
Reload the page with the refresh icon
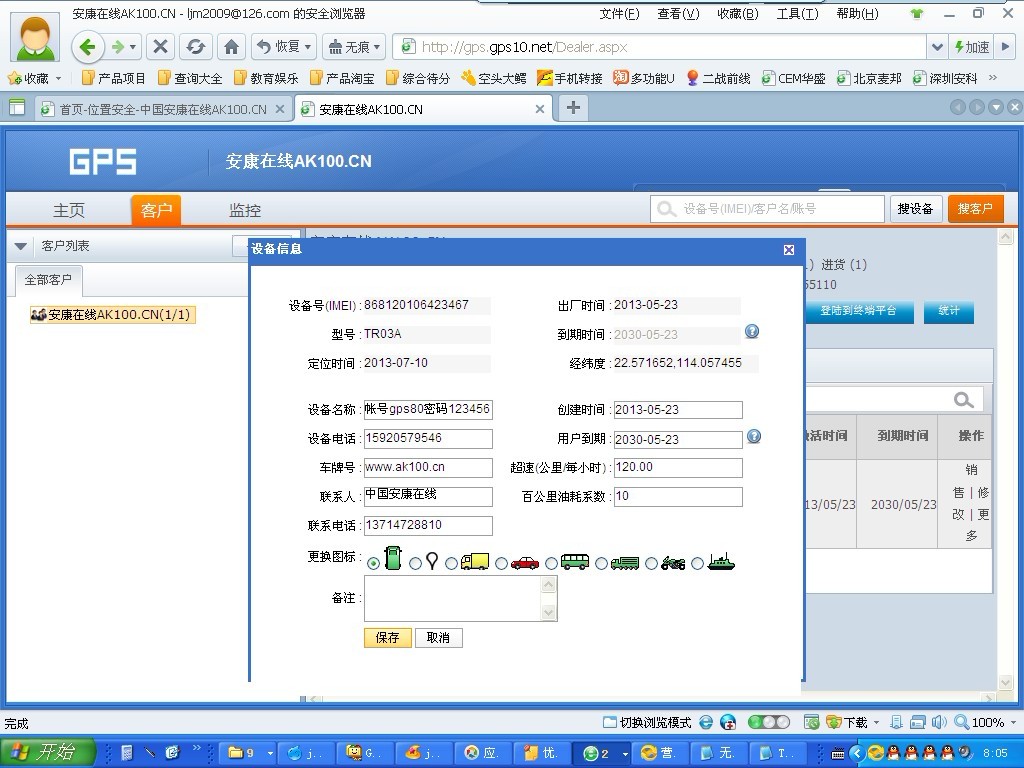pos(195,47)
